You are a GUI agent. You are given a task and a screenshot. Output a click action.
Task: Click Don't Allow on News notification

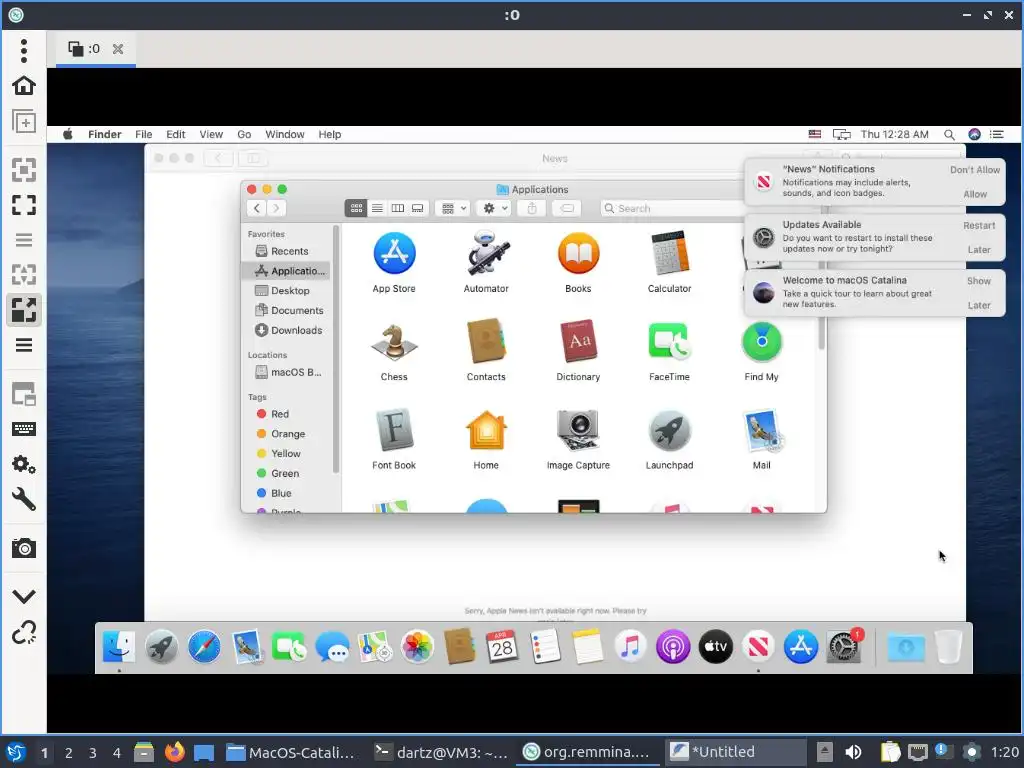(x=974, y=170)
